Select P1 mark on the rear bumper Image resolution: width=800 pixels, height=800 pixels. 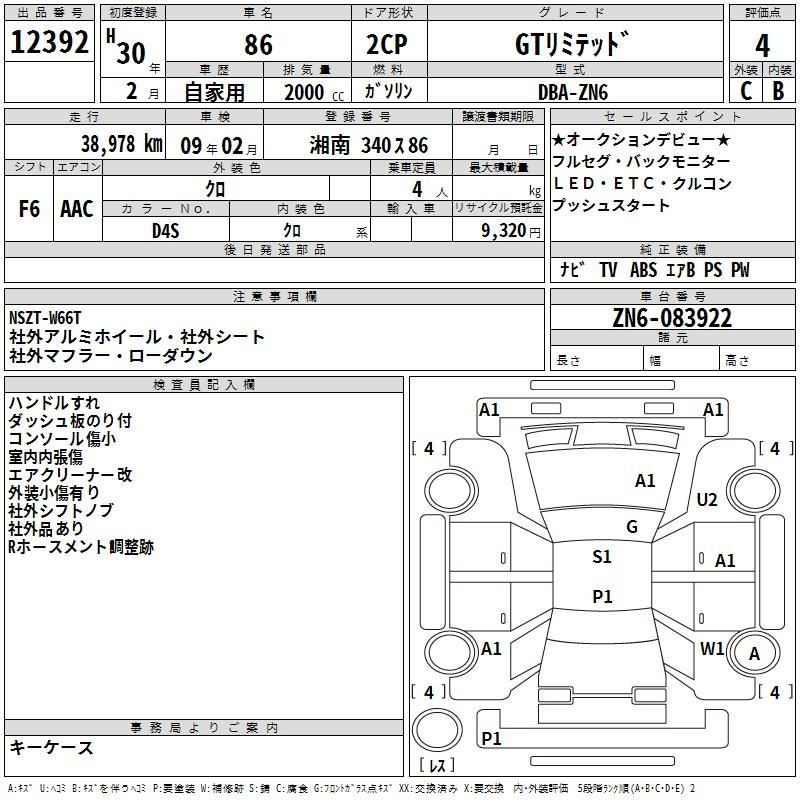[x=491, y=738]
